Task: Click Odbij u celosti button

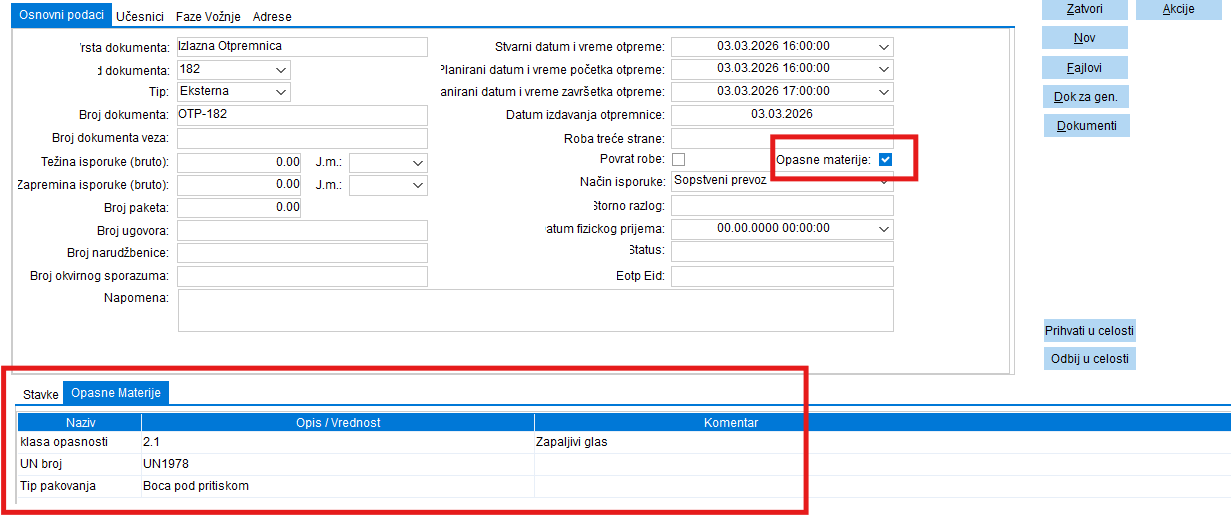Action: pyautogui.click(x=1090, y=359)
